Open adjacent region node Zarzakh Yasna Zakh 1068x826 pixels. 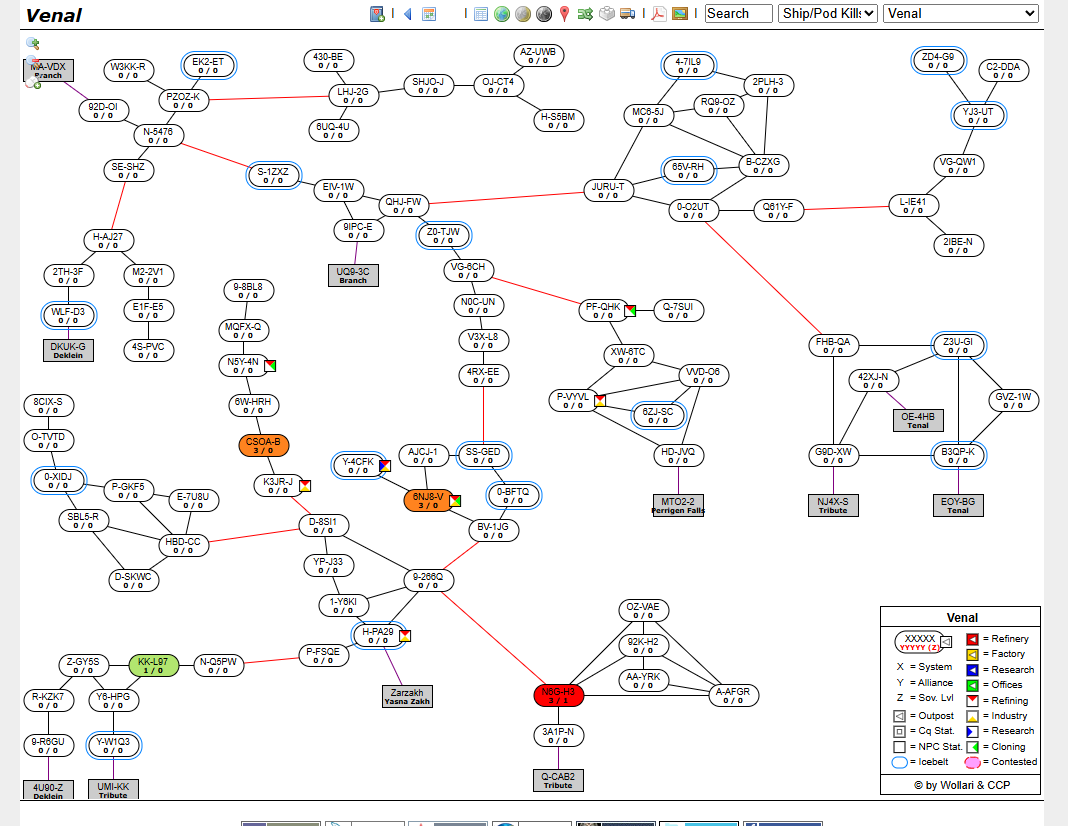(407, 696)
